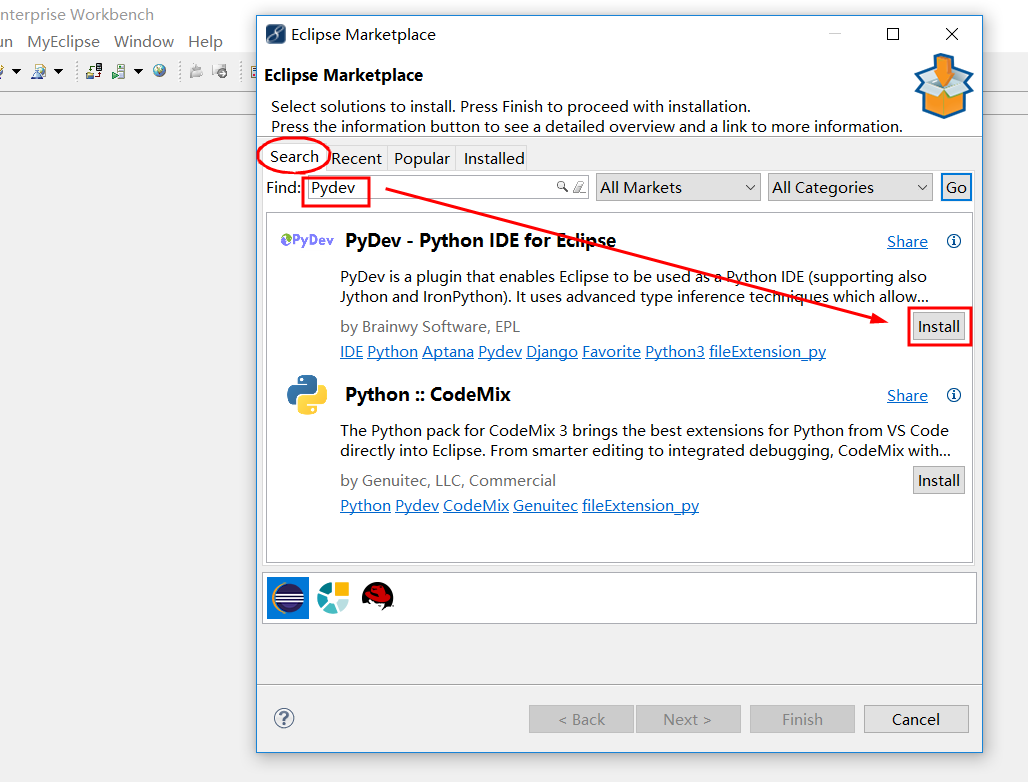Open the Favorite tag link
Screen dimensions: 1028x782
pyautogui.click(x=611, y=352)
